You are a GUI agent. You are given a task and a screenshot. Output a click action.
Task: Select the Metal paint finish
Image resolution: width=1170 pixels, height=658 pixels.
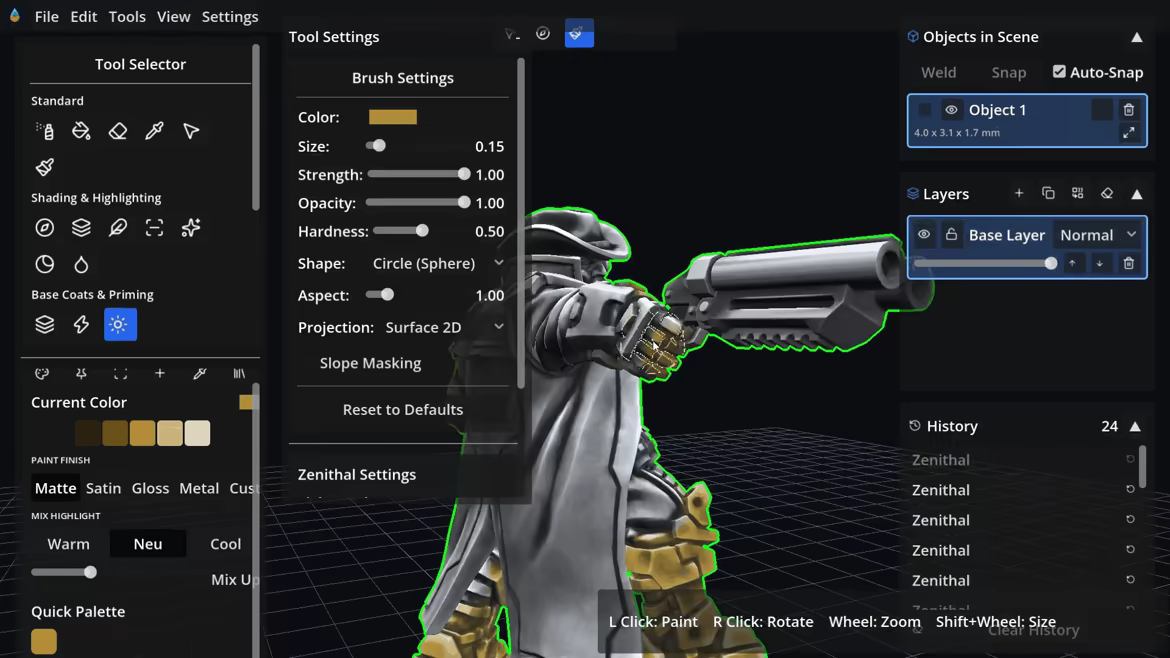(199, 488)
